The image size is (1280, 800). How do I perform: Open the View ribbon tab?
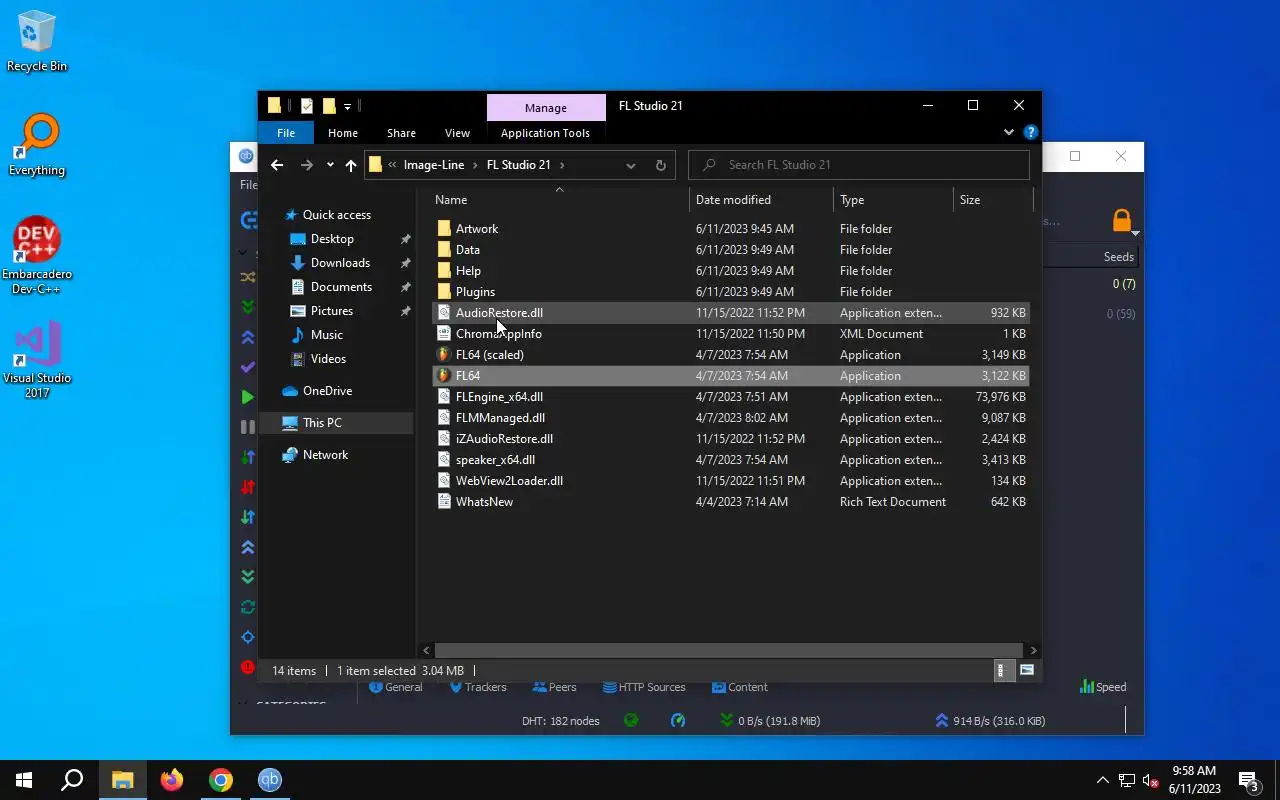[x=457, y=133]
